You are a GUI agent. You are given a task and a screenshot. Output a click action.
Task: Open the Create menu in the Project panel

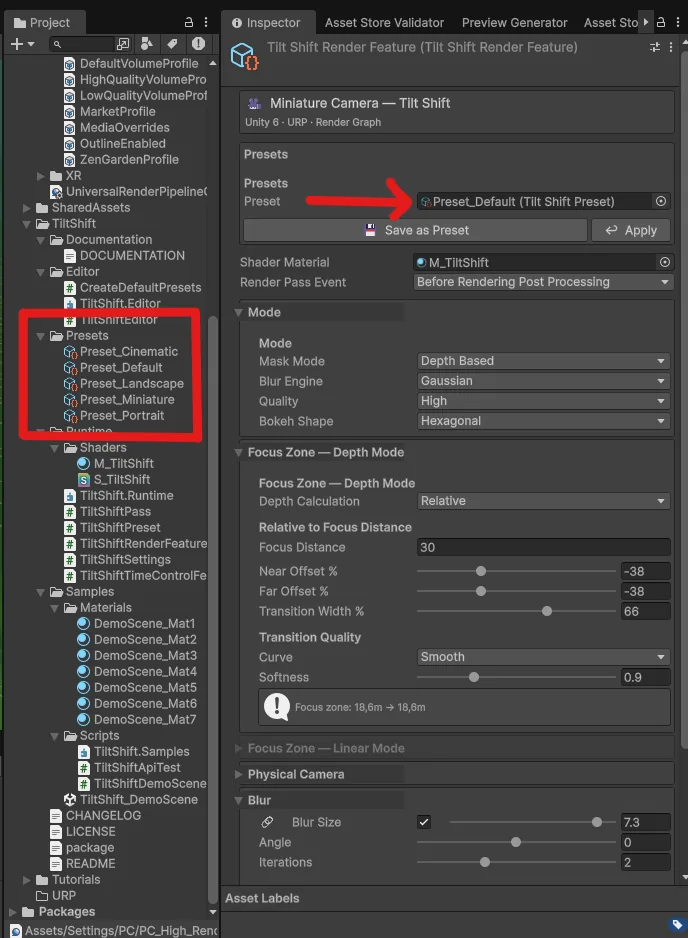pyautogui.click(x=16, y=44)
